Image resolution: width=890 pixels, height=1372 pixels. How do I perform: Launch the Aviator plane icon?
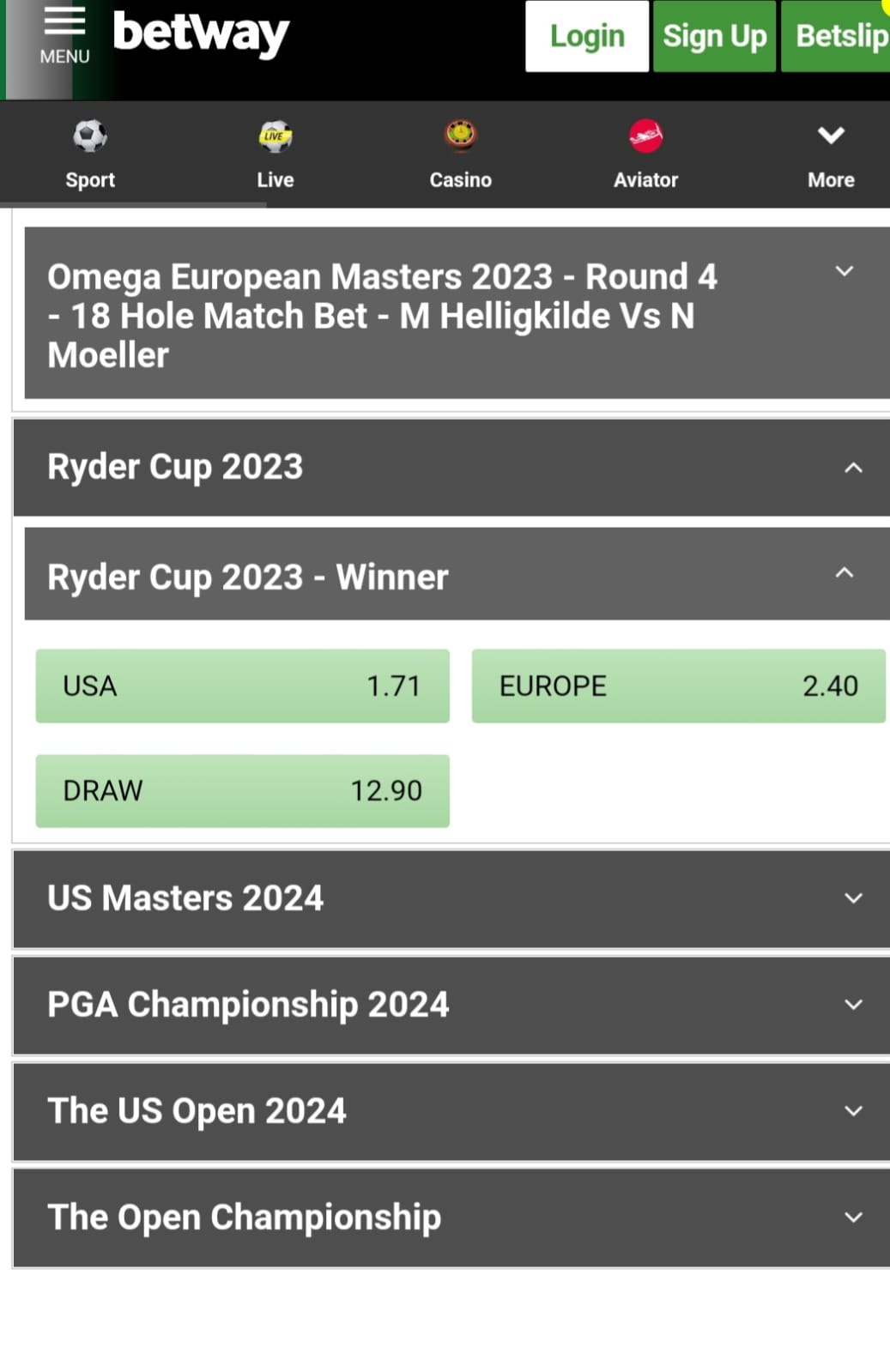[x=646, y=136]
